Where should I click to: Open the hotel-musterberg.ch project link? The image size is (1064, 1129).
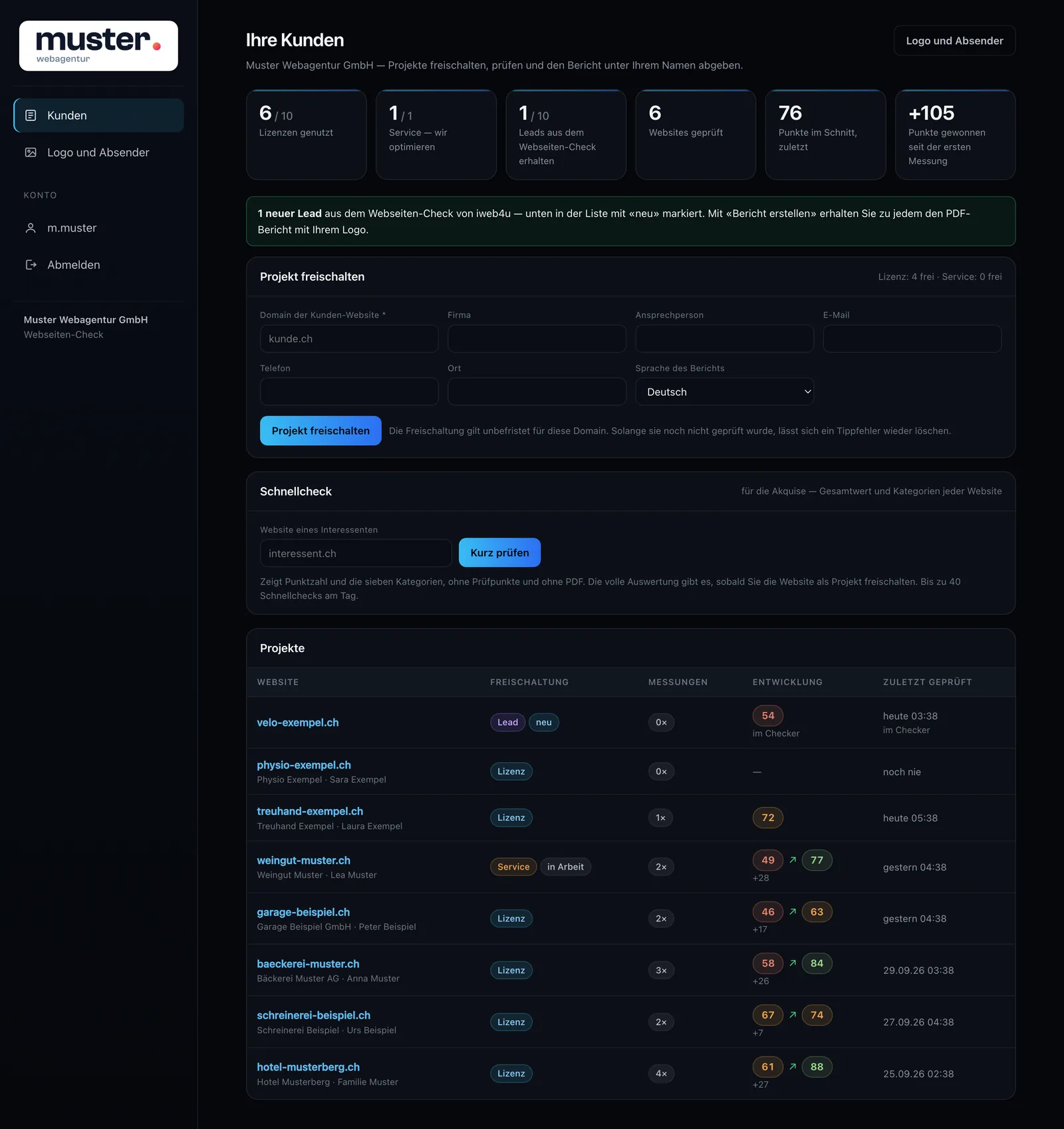309,1067
